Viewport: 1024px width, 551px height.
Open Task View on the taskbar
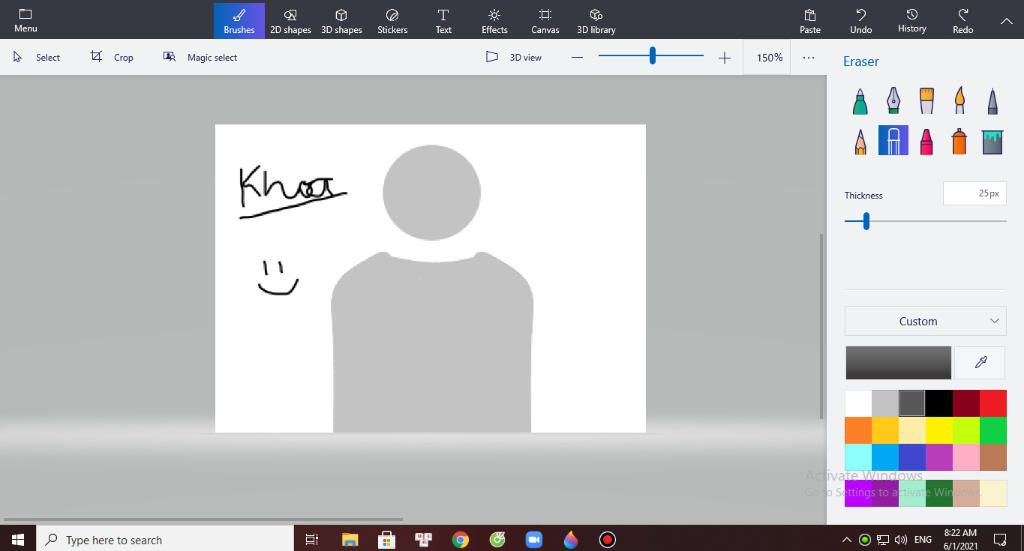[312, 539]
